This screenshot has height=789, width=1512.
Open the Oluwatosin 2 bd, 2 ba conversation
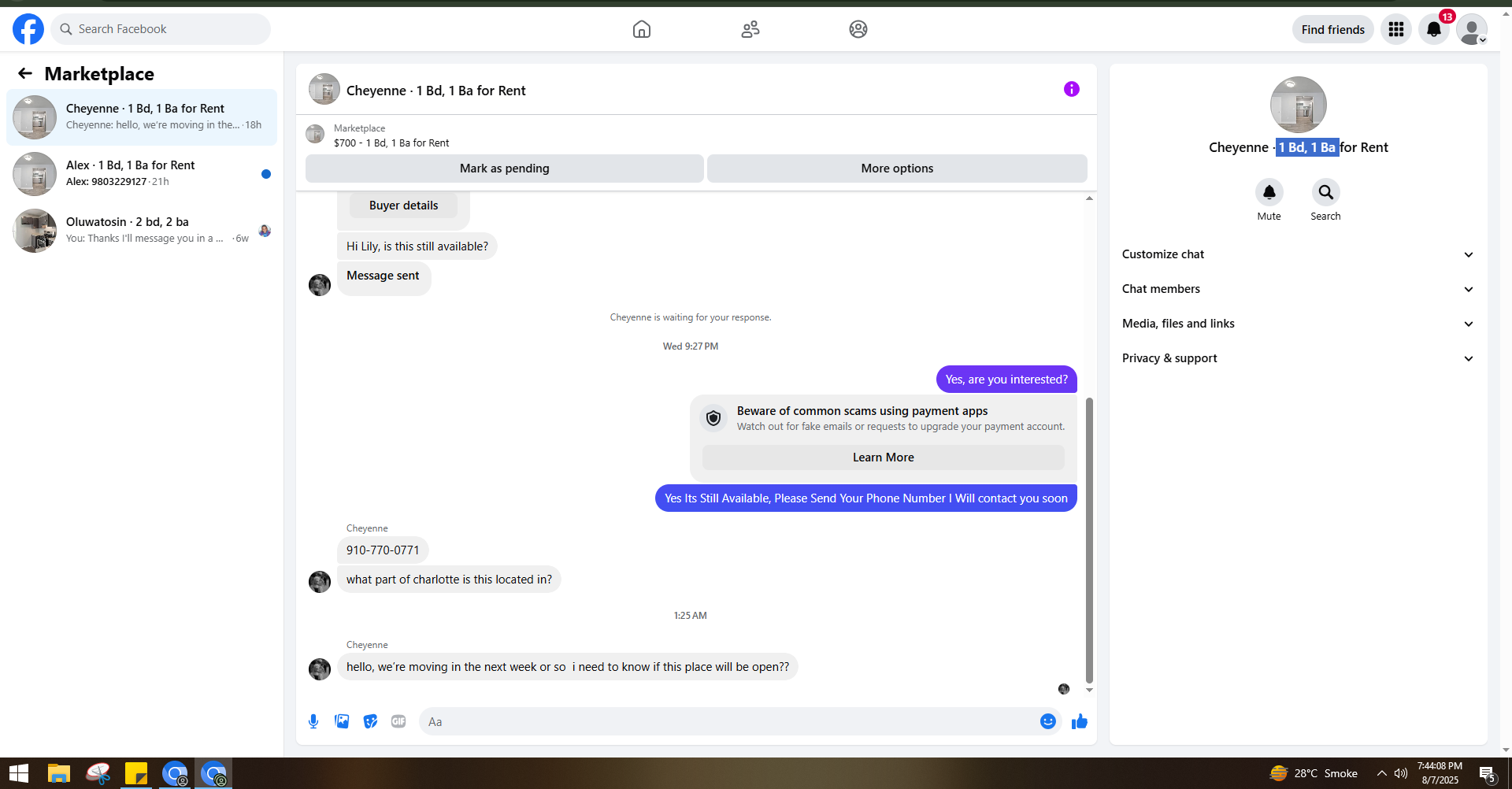tap(142, 231)
